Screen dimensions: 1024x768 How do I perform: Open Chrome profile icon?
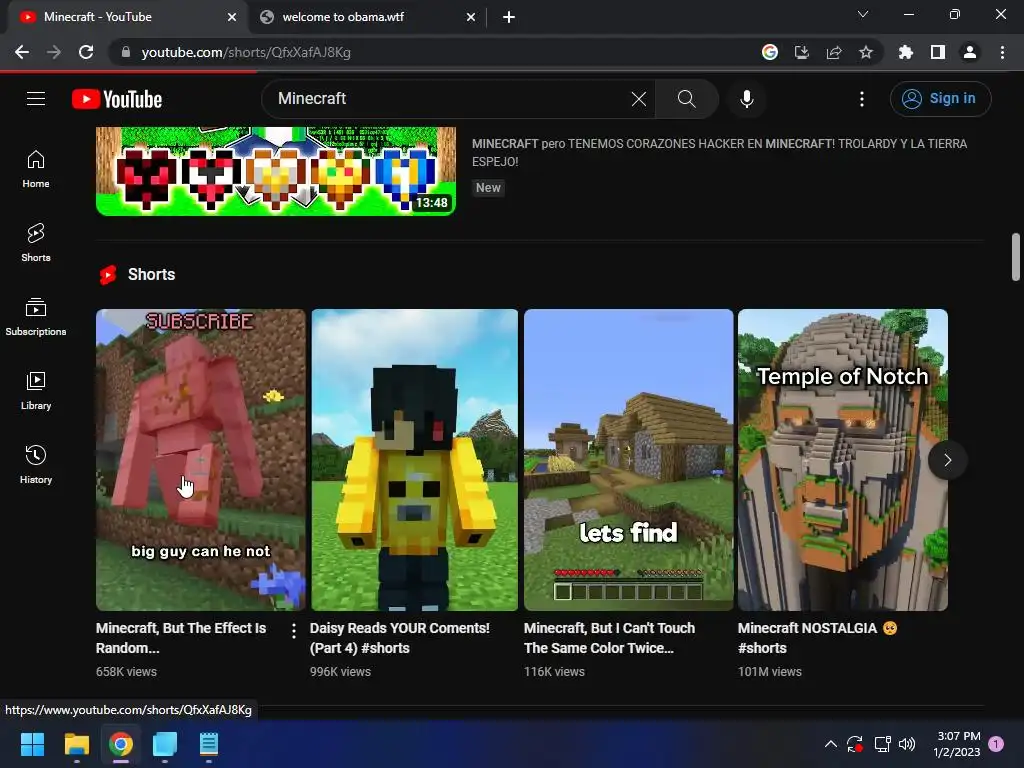pos(970,52)
